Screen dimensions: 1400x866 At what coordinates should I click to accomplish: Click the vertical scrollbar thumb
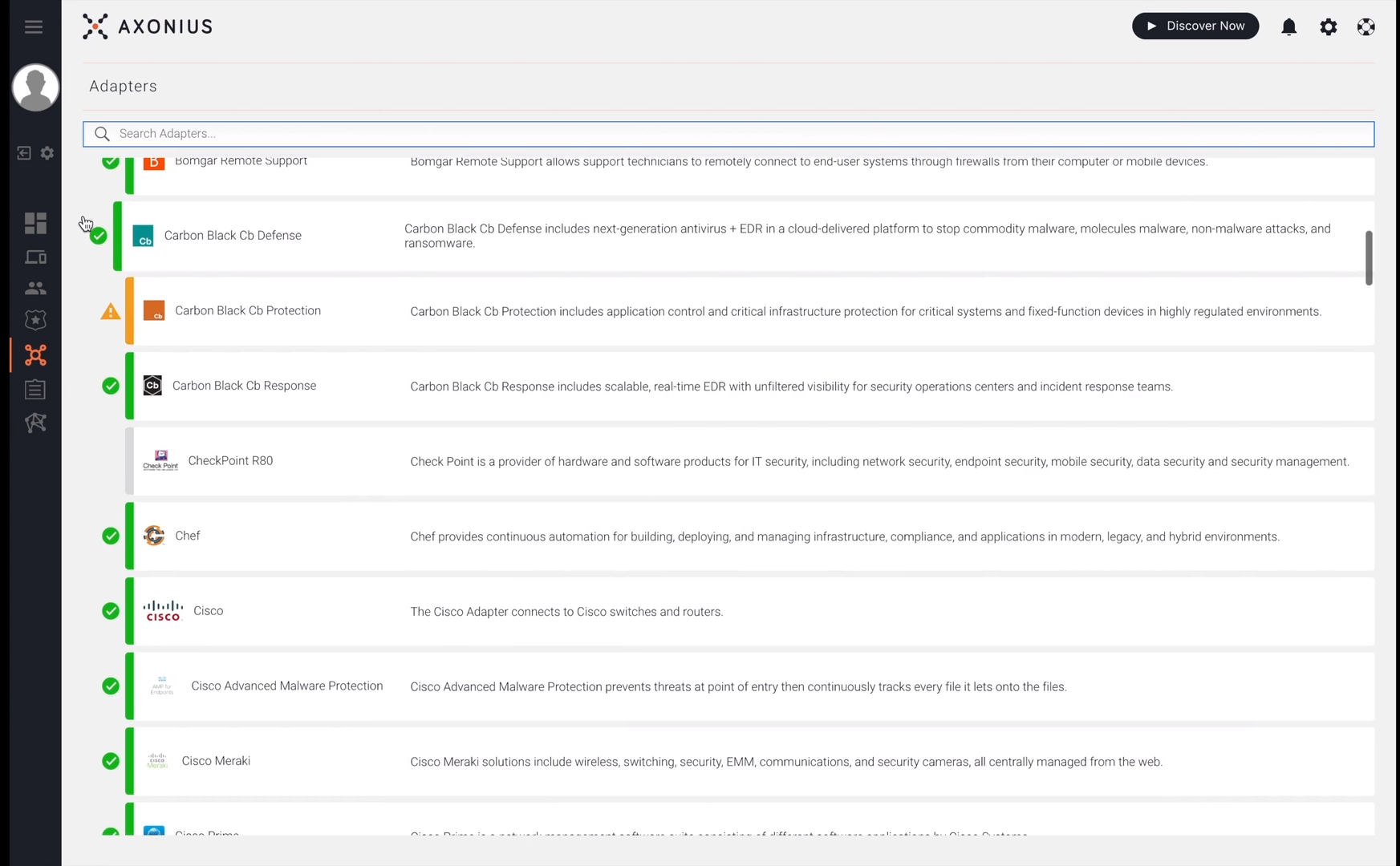point(1369,257)
